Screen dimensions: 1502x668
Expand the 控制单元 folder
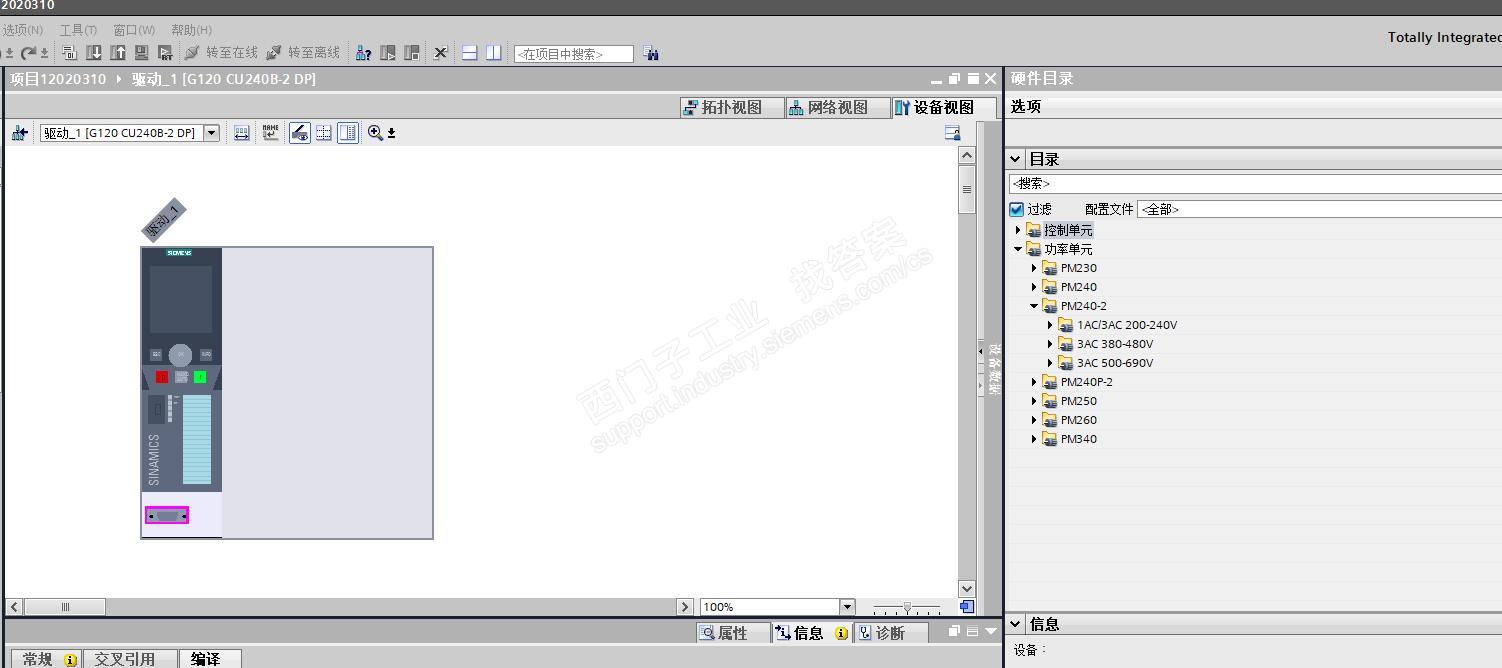click(x=1019, y=230)
